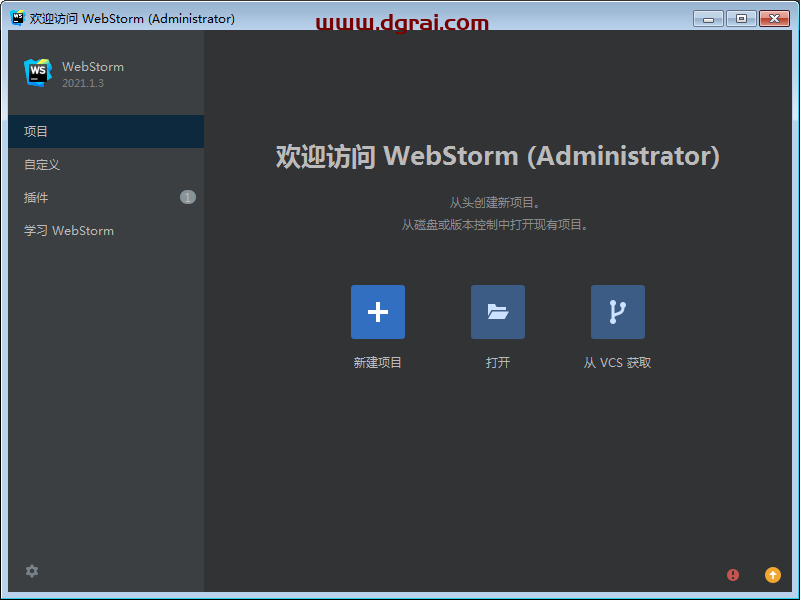Click the 打开 label
The image size is (800, 600).
pyautogui.click(x=497, y=363)
